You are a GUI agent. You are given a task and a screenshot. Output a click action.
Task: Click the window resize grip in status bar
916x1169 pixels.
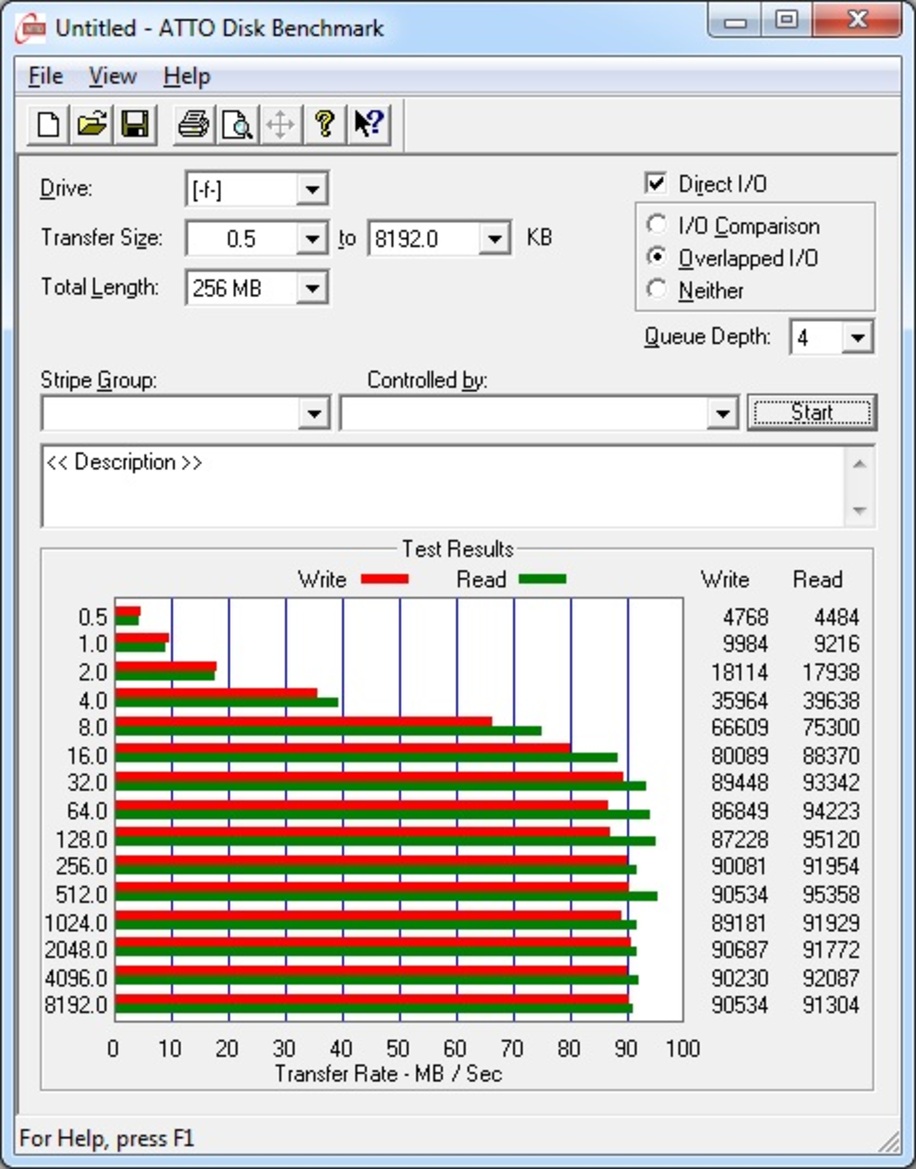(889, 1141)
